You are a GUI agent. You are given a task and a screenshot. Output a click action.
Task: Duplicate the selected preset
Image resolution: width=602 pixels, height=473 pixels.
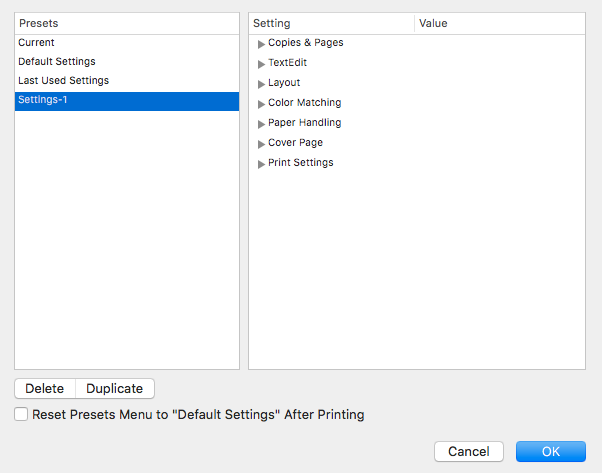tap(115, 389)
